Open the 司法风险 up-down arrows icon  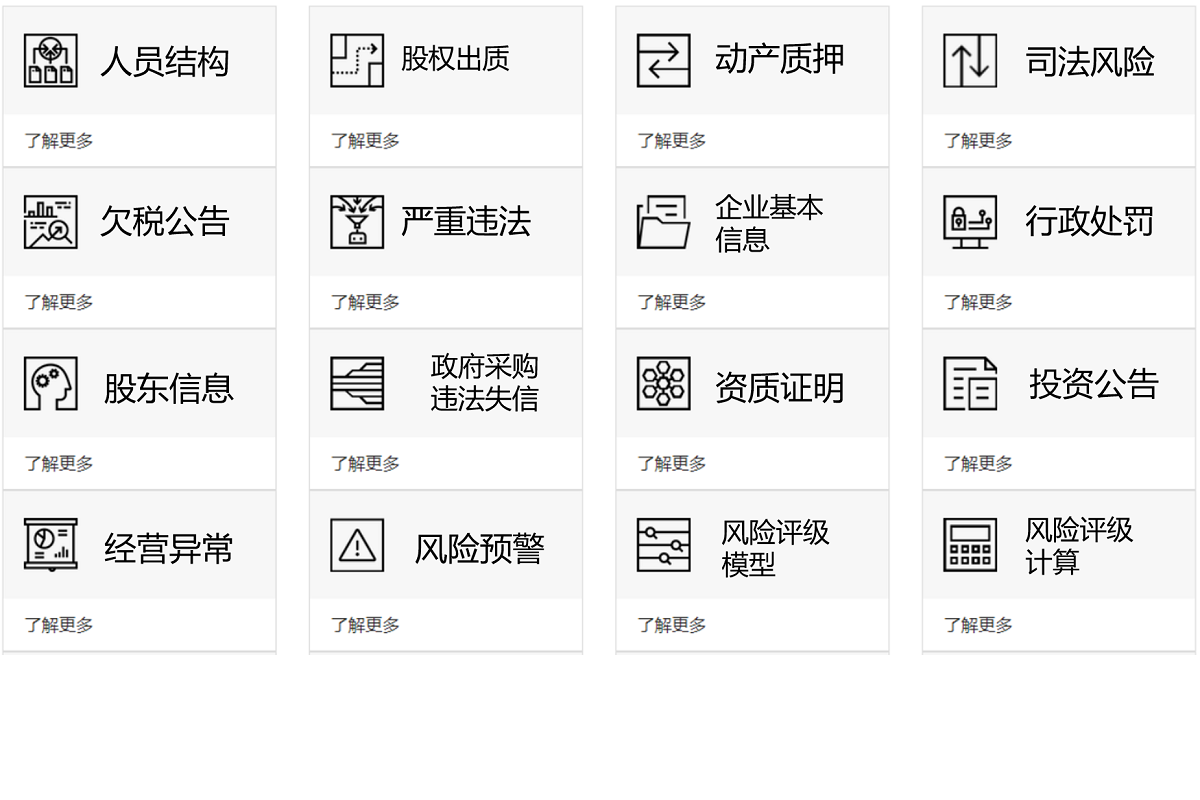coord(968,60)
